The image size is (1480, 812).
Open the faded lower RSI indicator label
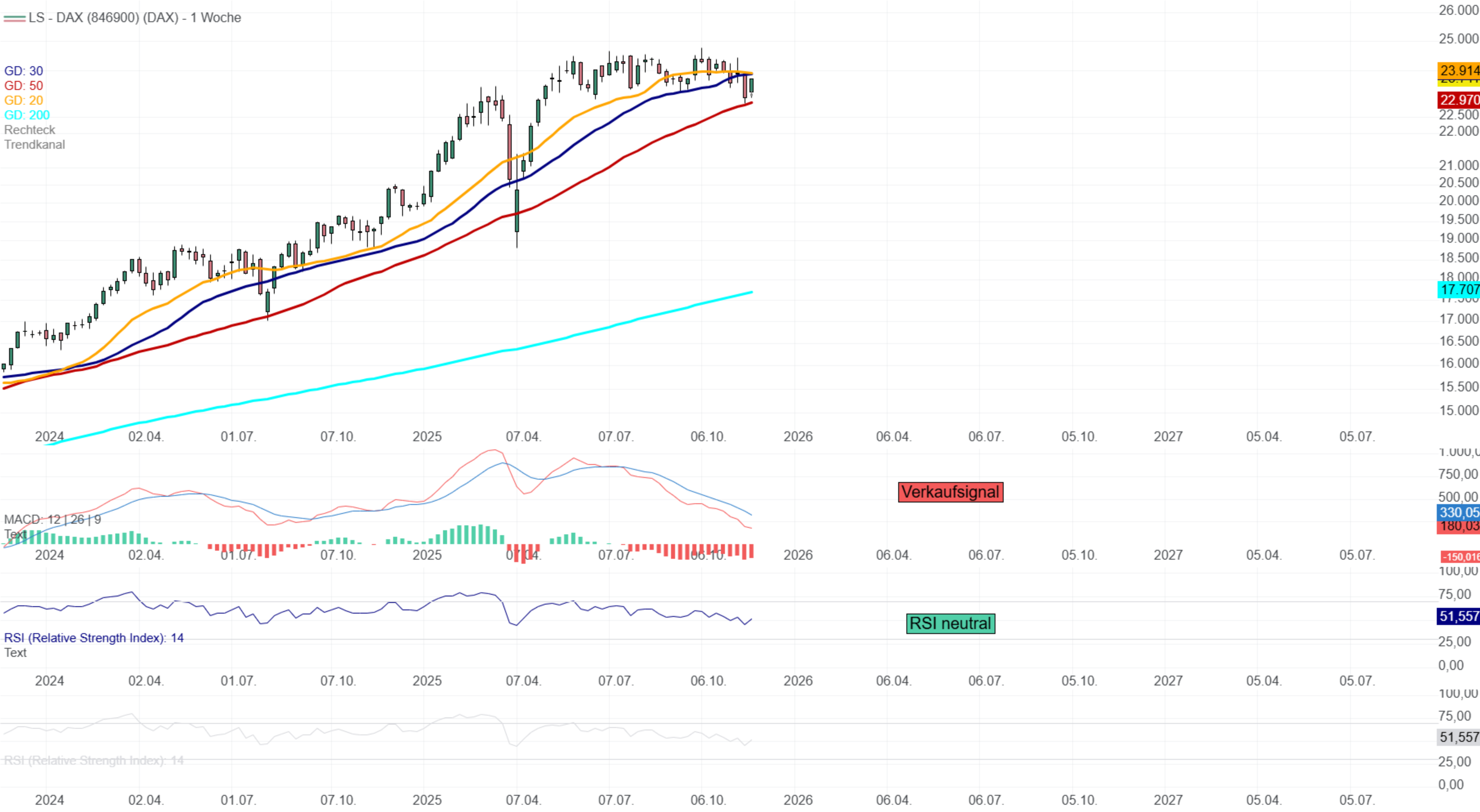(94, 760)
